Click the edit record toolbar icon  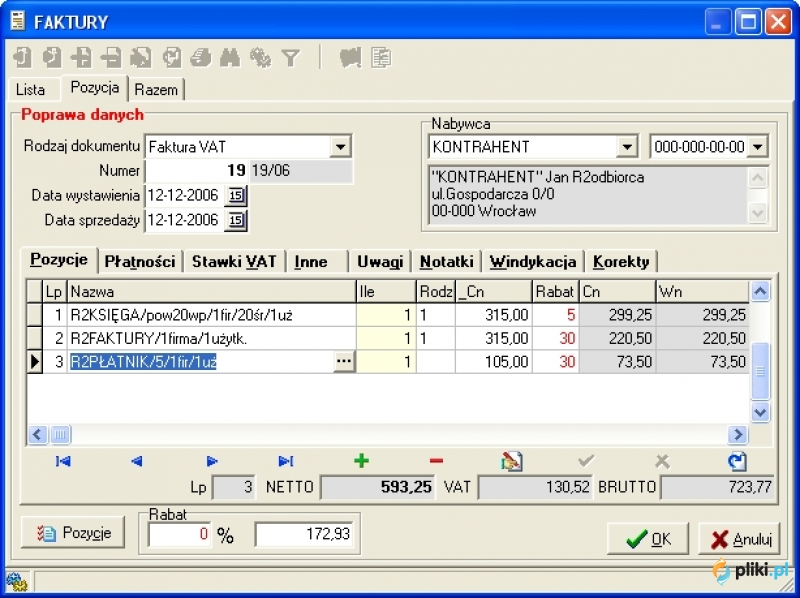tap(141, 58)
